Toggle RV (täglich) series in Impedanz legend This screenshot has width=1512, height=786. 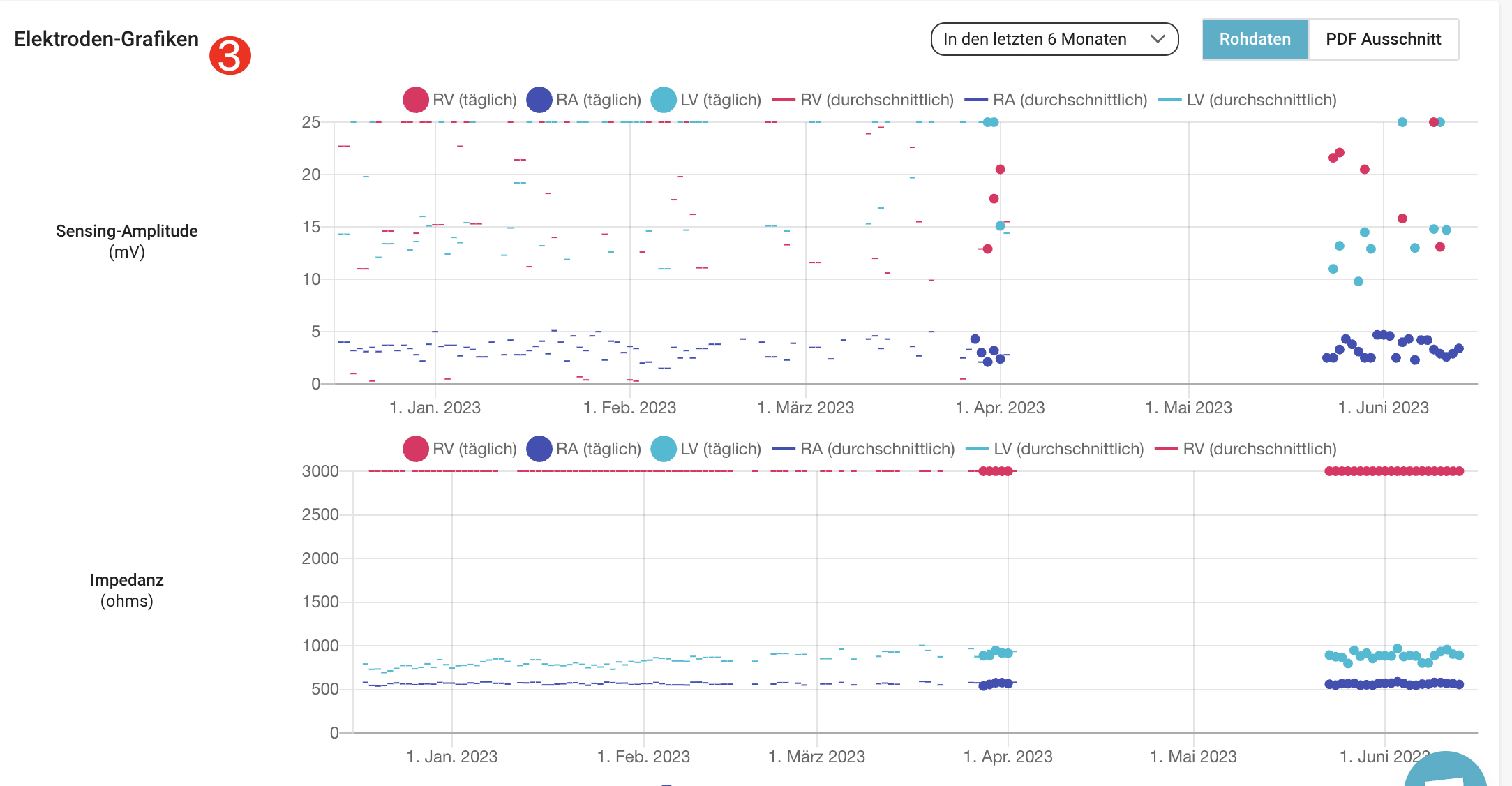[x=460, y=449]
